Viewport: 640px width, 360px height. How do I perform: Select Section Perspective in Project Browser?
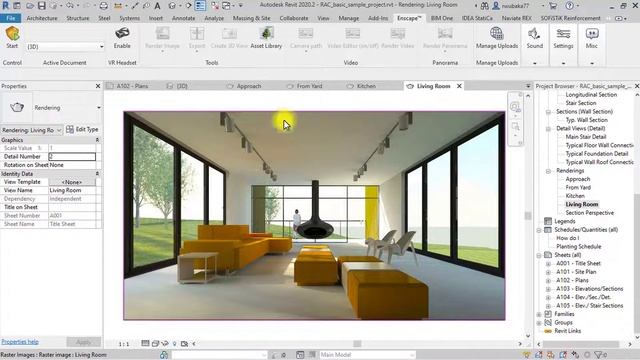click(x=589, y=213)
